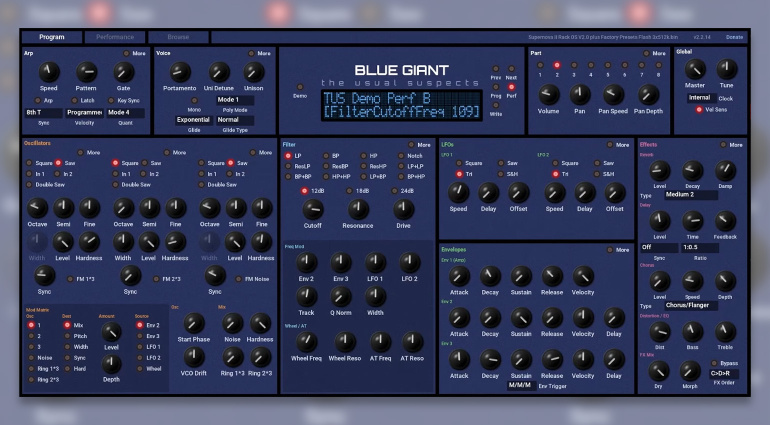This screenshot has width=770, height=425.
Task: Click the Pan Speed knob
Action: pyautogui.click(x=613, y=95)
